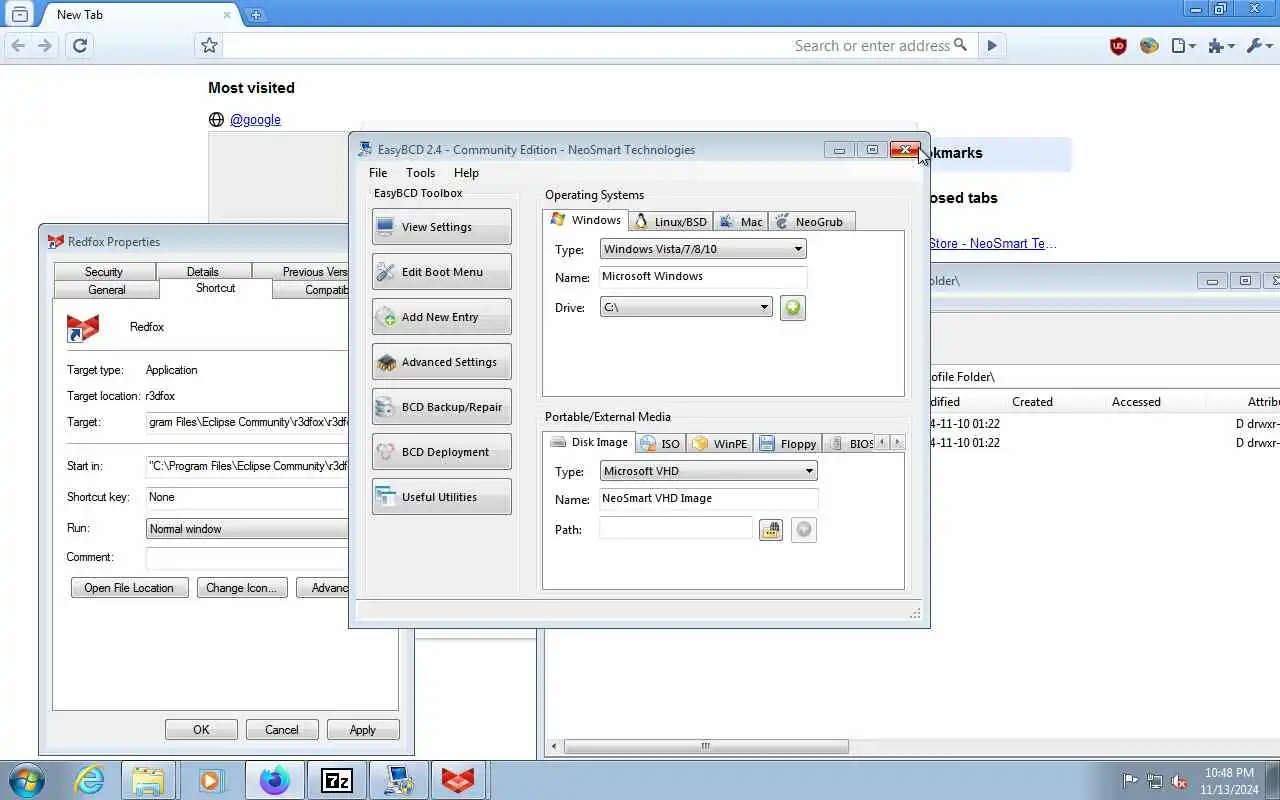Click the left arrow of portable media tabs
The width and height of the screenshot is (1280, 800).
[881, 442]
